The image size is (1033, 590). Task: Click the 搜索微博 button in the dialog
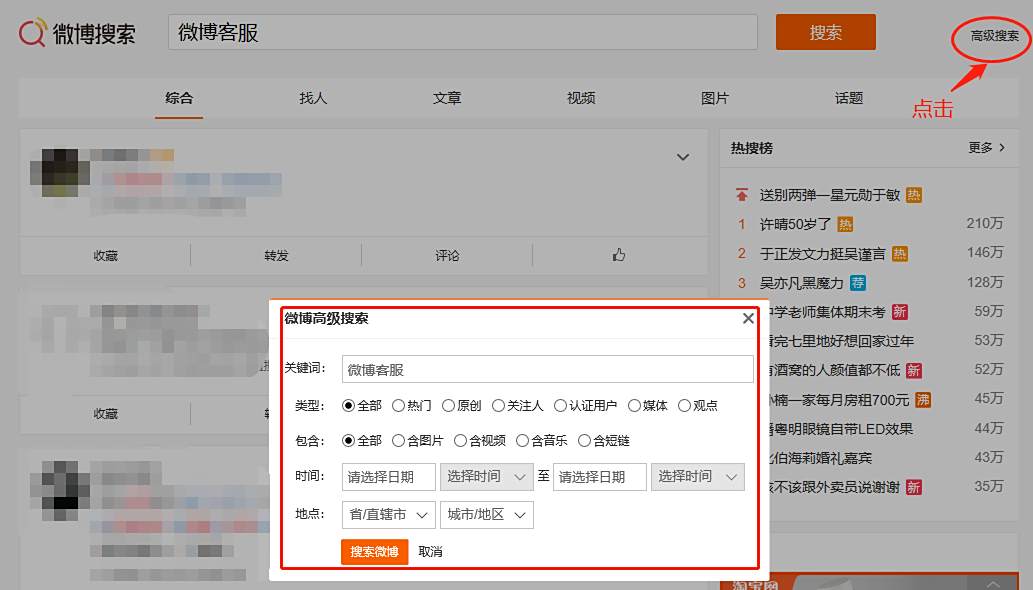tap(374, 552)
